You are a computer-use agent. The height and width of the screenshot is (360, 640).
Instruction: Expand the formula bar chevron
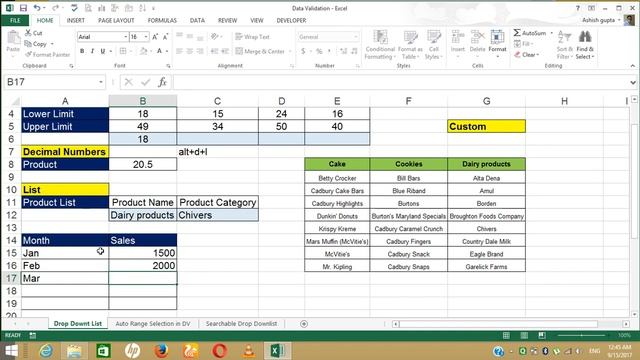coord(633,82)
